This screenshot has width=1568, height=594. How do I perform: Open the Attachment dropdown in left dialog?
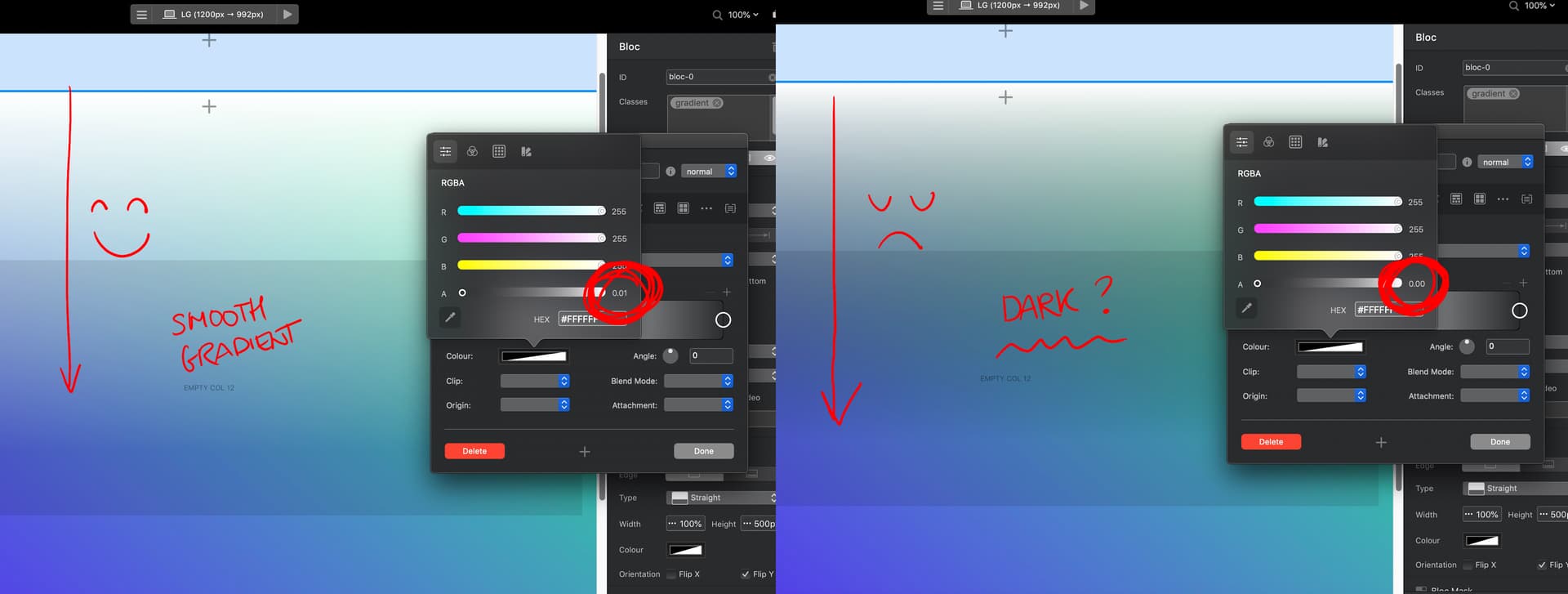698,405
